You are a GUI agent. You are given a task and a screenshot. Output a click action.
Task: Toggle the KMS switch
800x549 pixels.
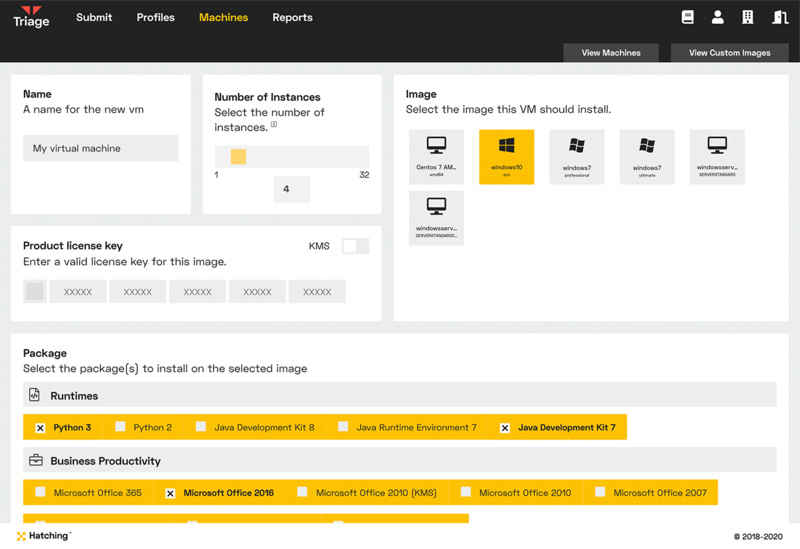(x=356, y=246)
